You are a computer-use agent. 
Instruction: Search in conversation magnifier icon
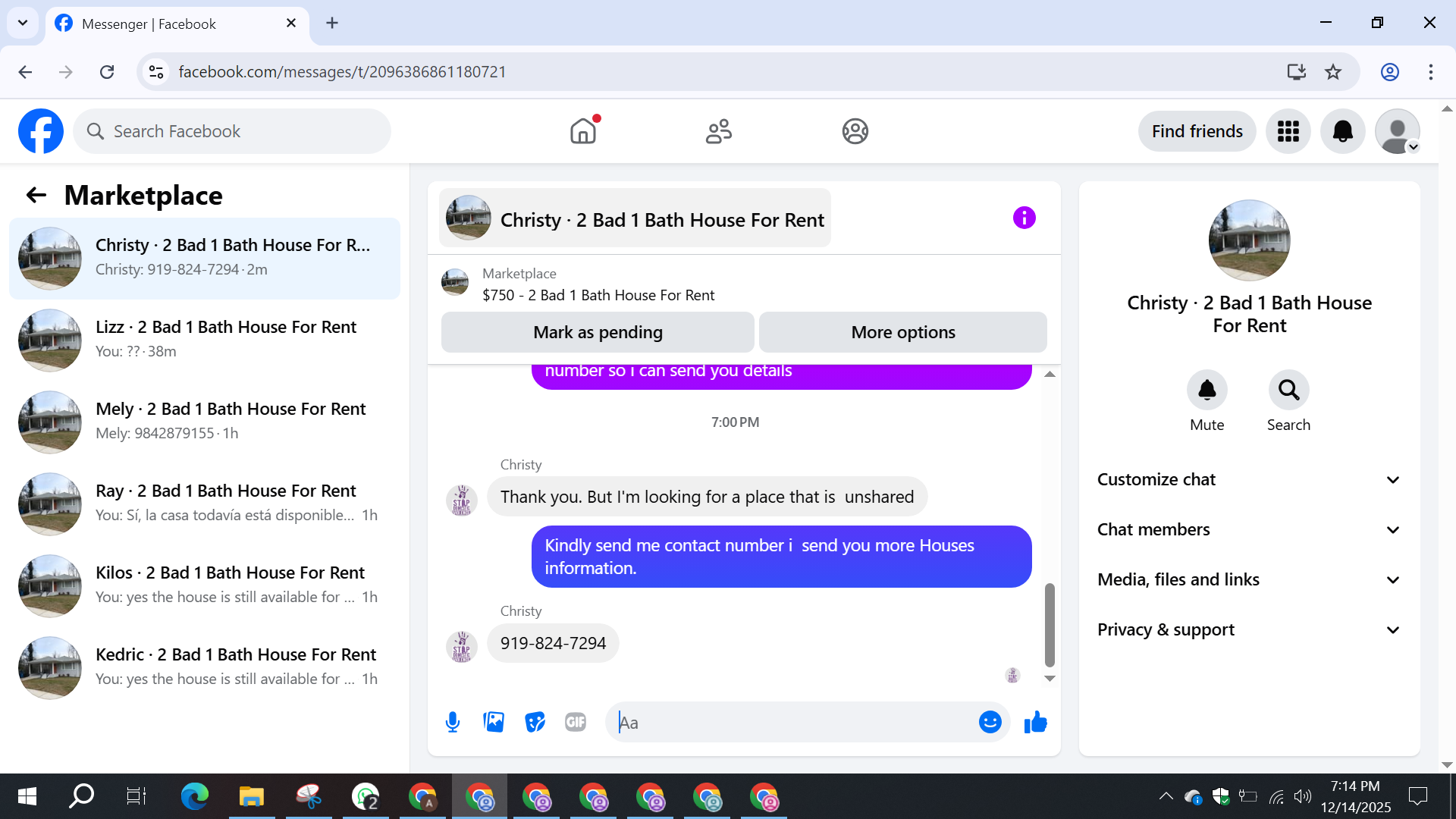[x=1288, y=391]
